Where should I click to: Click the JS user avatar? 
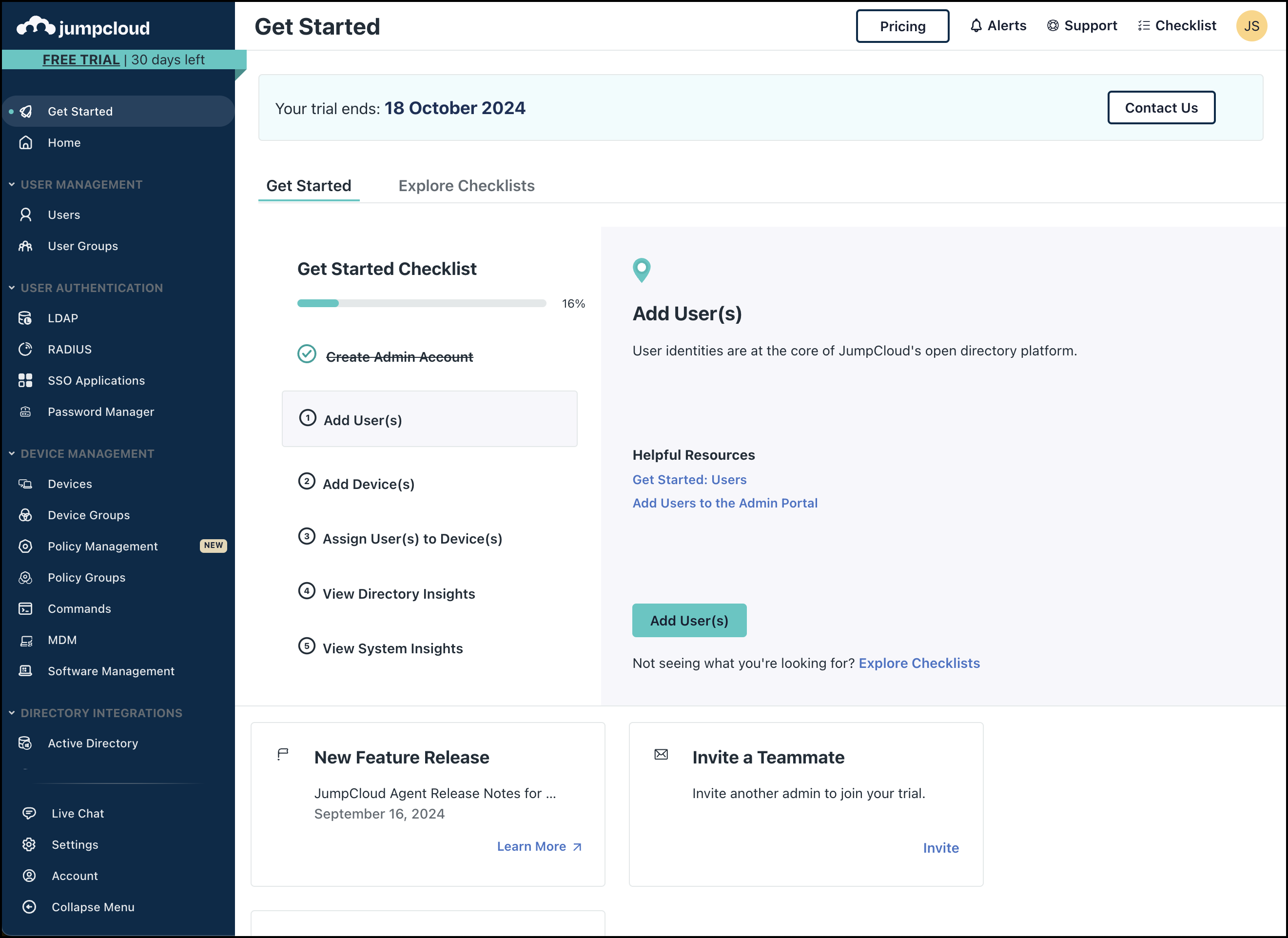coord(1251,26)
